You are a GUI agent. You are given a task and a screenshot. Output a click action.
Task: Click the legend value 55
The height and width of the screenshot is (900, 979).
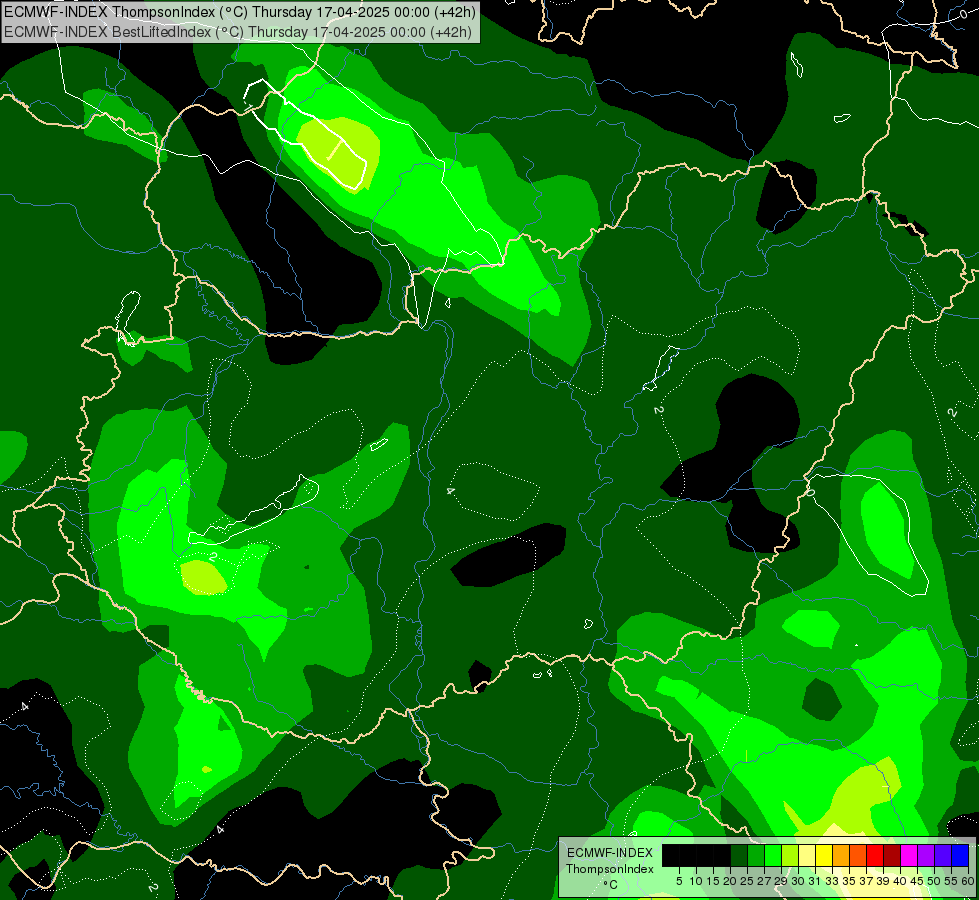(951, 881)
